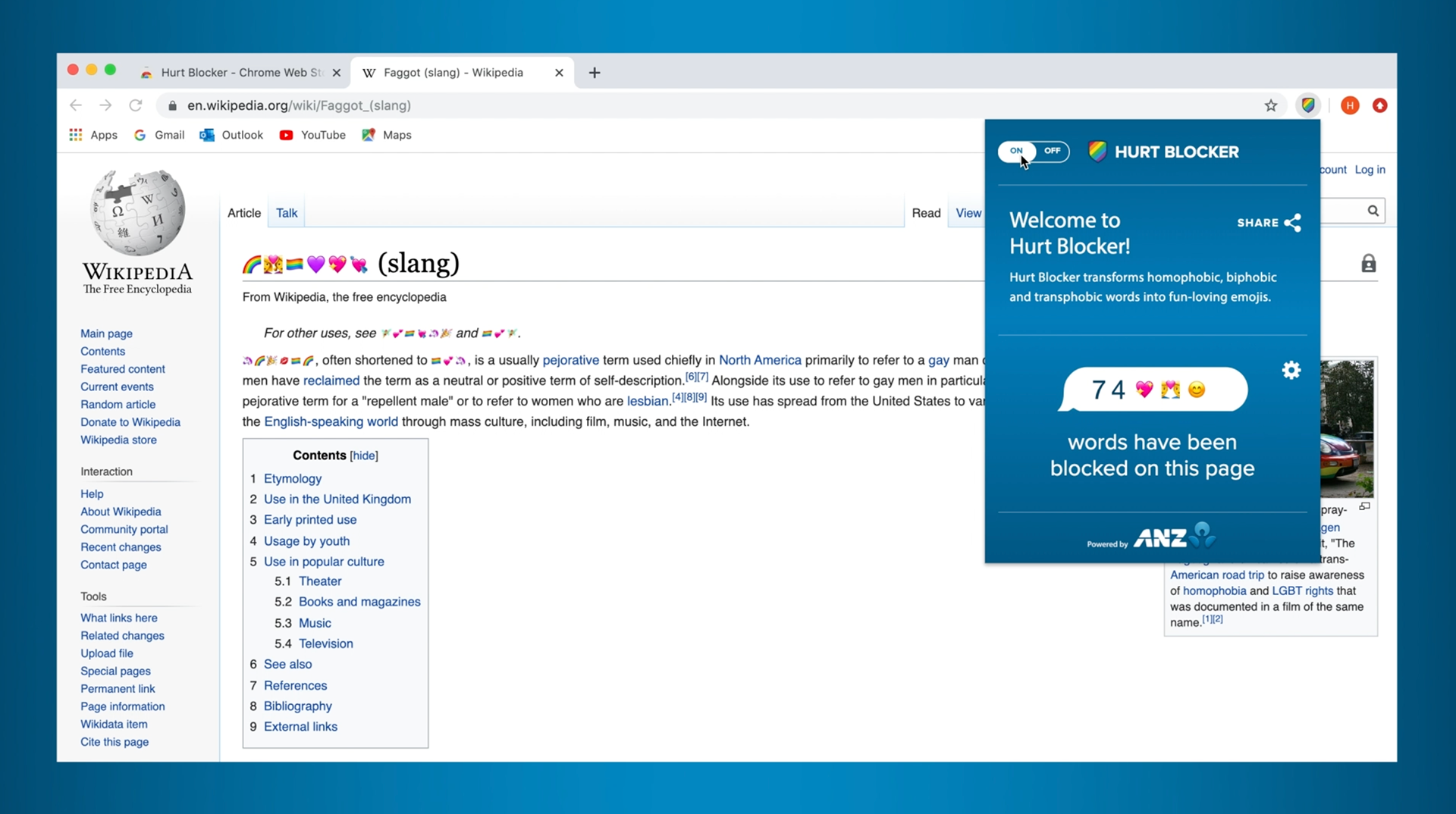The image size is (1456, 814).
Task: Open the reclaimed link
Action: [x=331, y=380]
